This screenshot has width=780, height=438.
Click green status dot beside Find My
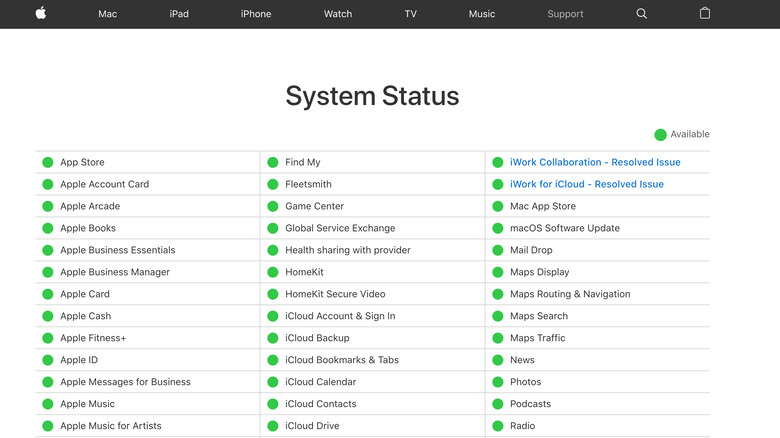point(273,162)
